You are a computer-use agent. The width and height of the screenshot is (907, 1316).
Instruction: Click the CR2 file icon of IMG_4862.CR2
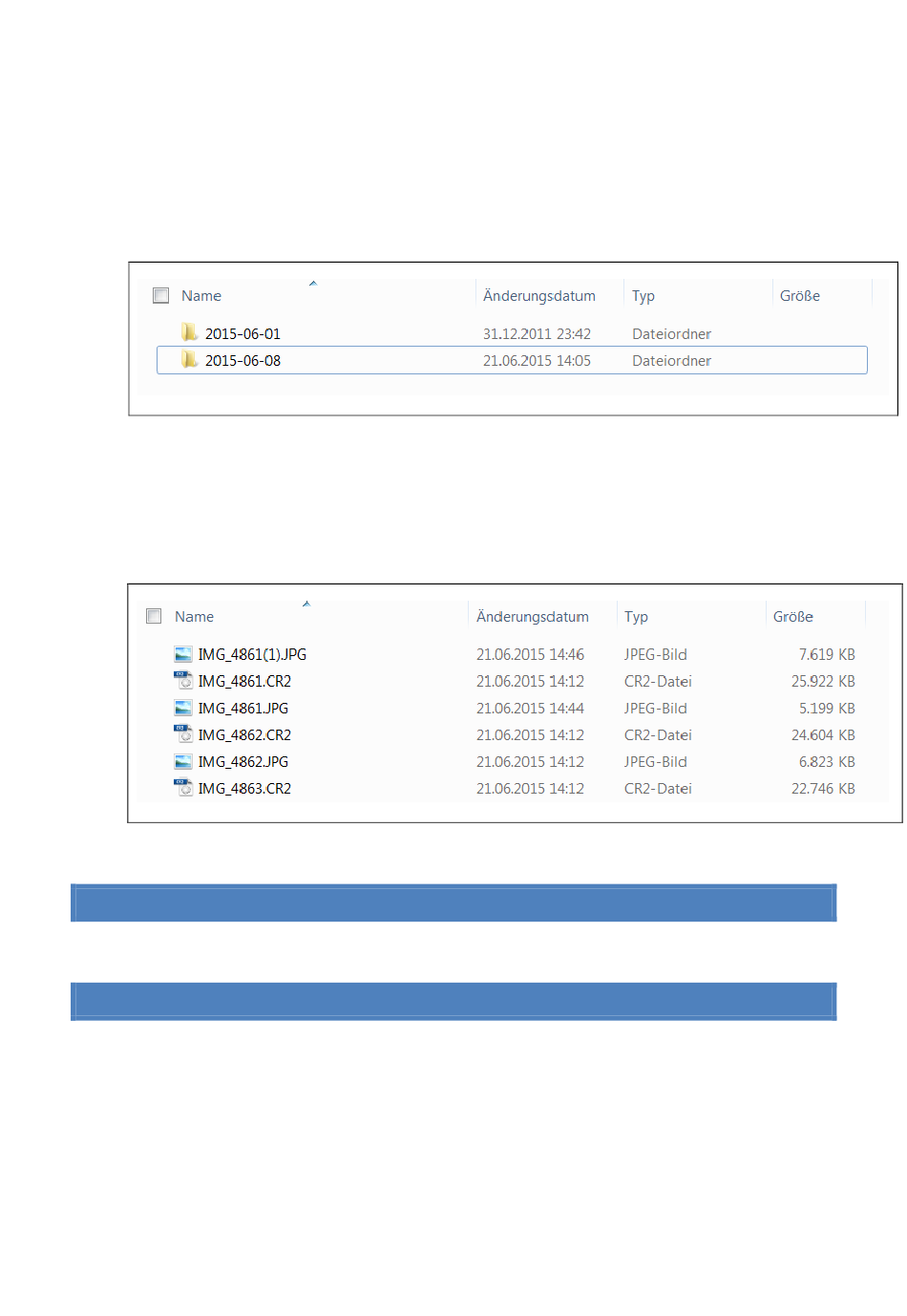point(183,734)
